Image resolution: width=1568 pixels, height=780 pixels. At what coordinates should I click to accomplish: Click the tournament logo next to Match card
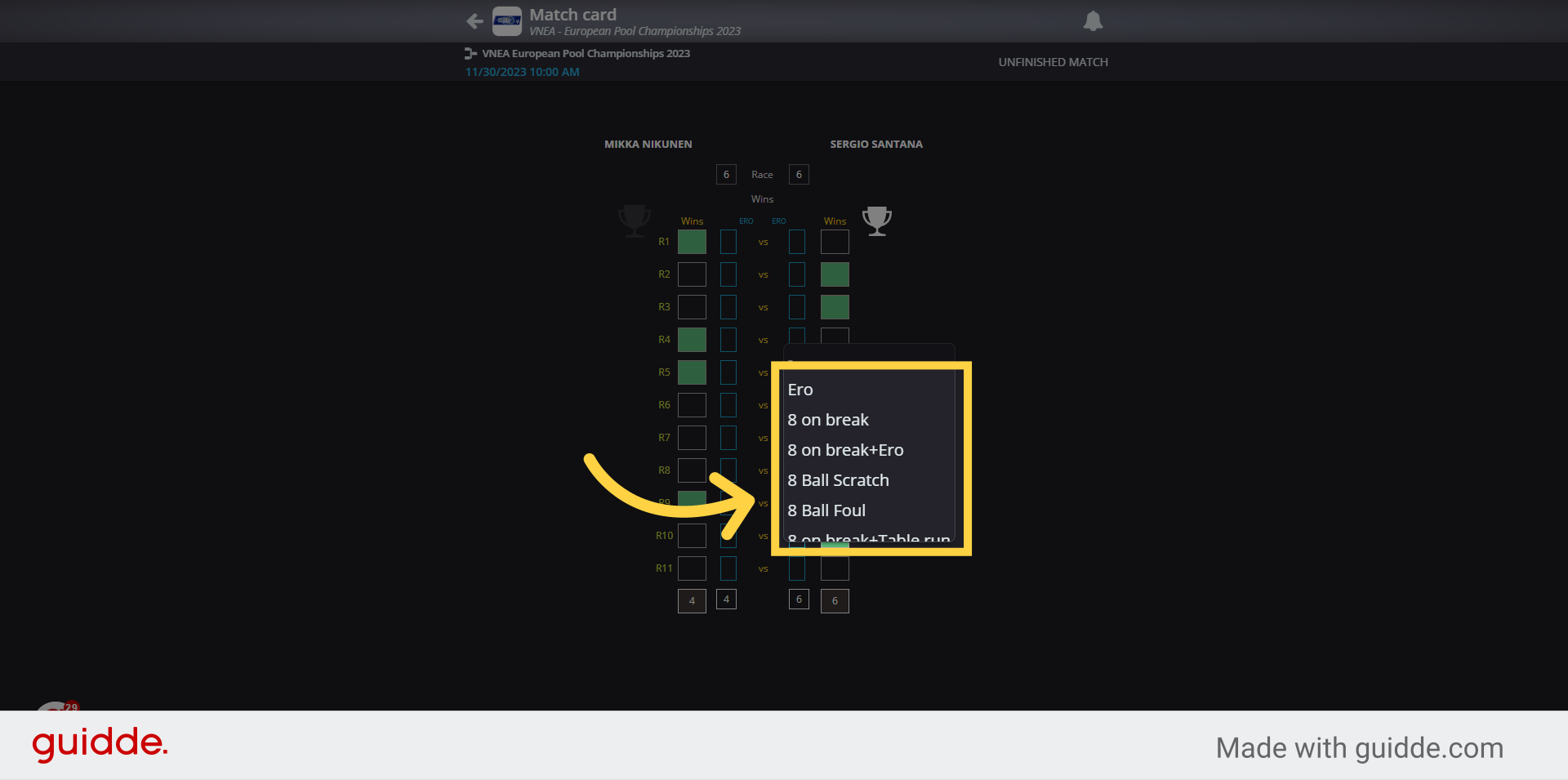point(507,21)
